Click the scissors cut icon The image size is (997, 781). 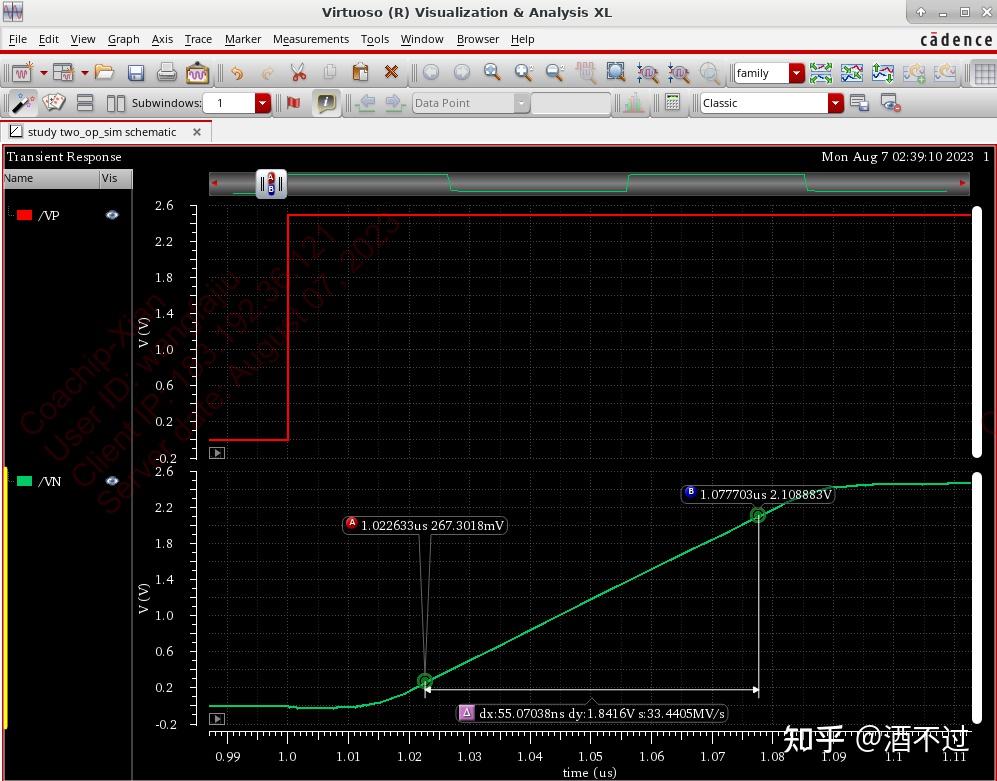pyautogui.click(x=298, y=73)
